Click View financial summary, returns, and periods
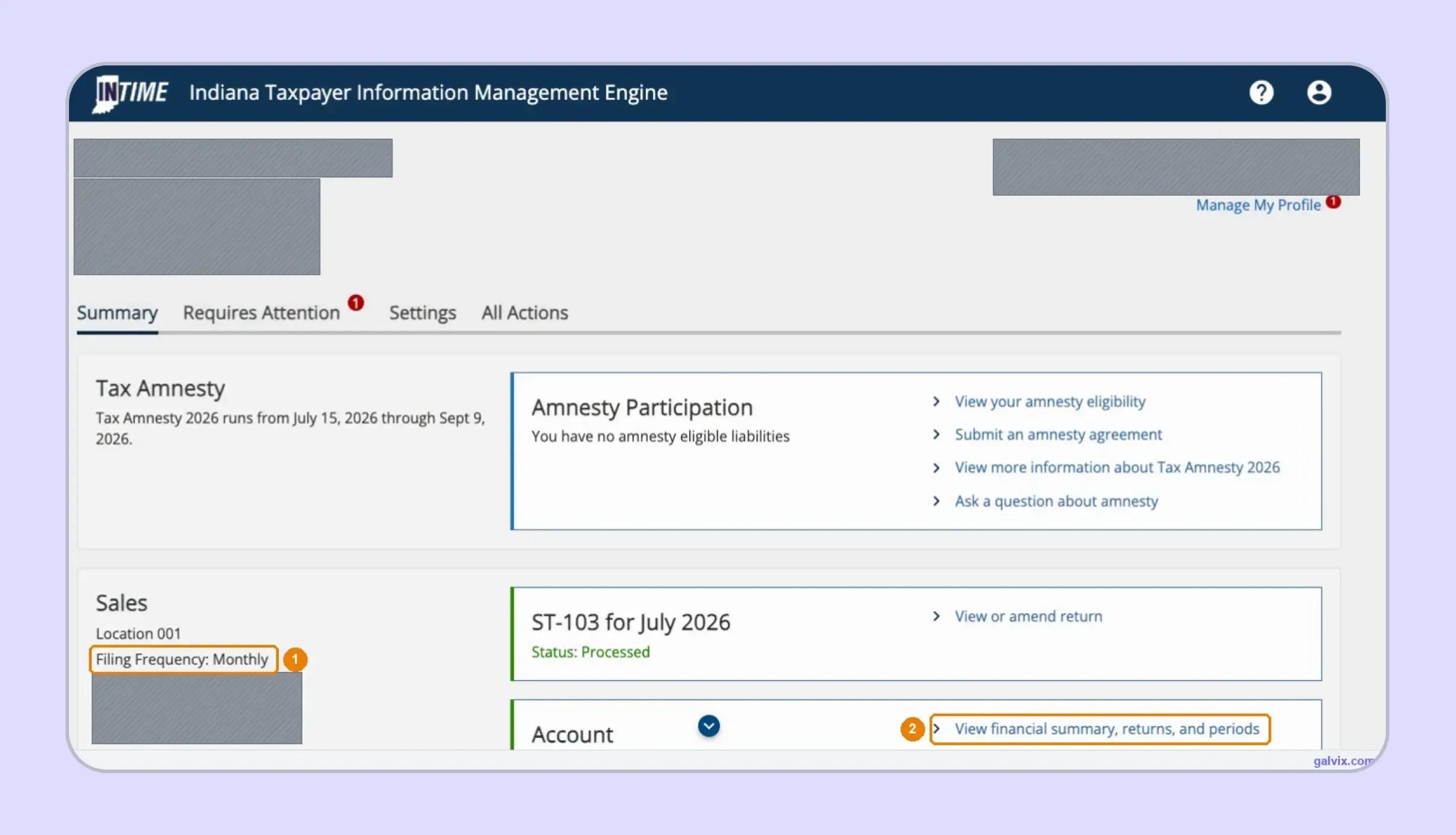1456x835 pixels. pyautogui.click(x=1107, y=729)
